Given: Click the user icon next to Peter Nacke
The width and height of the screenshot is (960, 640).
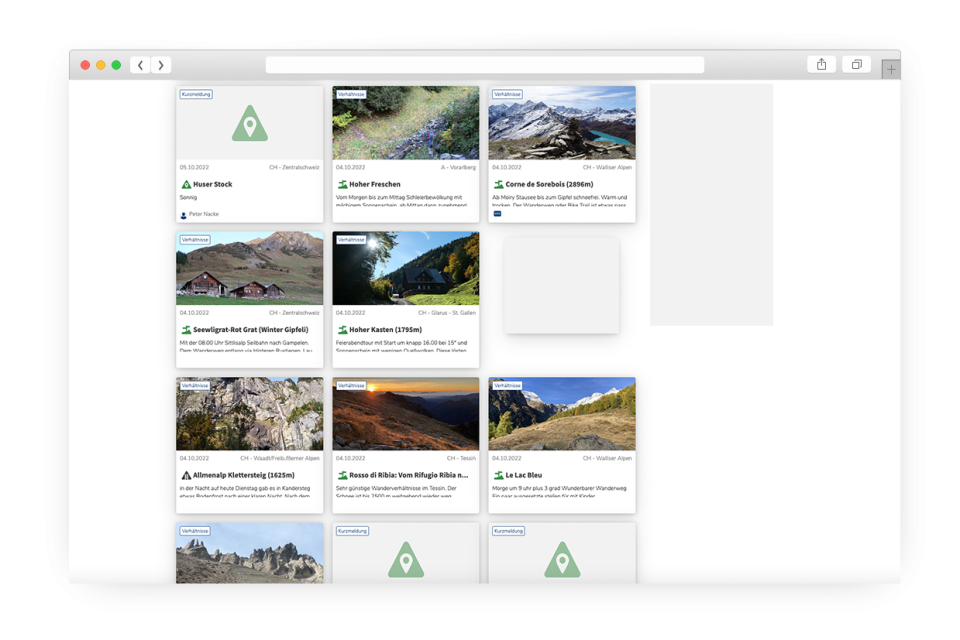Looking at the screenshot, I should [x=183, y=215].
